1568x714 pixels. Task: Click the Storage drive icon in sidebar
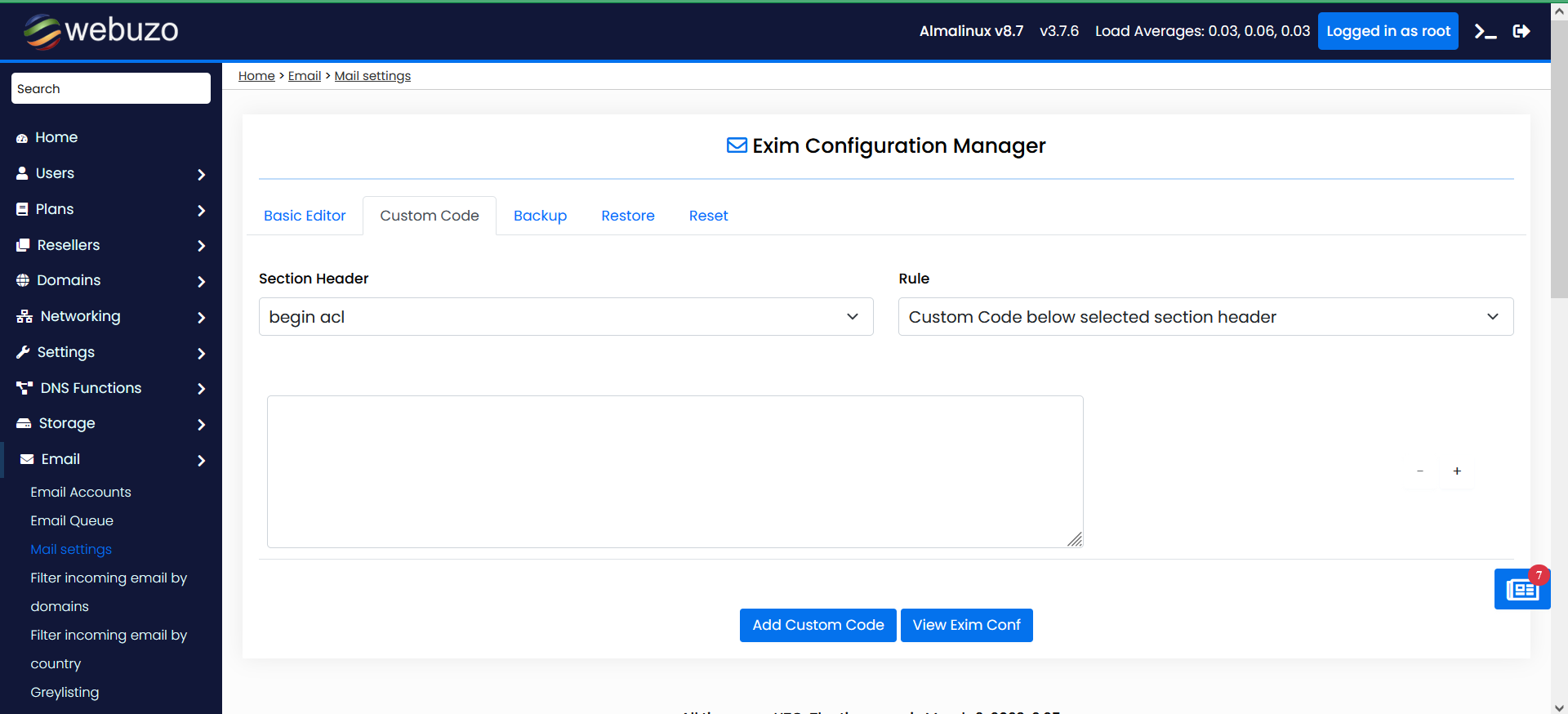24,423
